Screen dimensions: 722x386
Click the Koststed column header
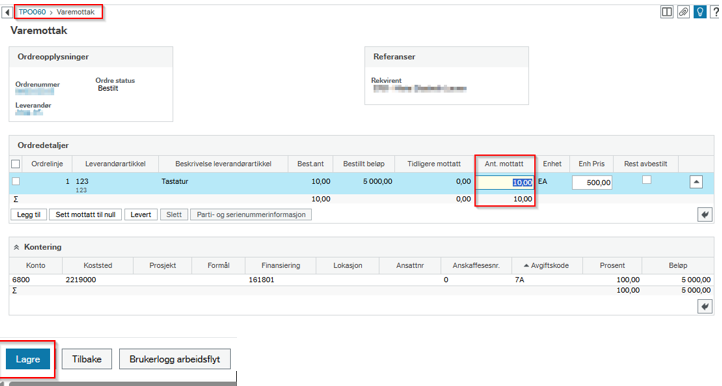click(x=98, y=265)
